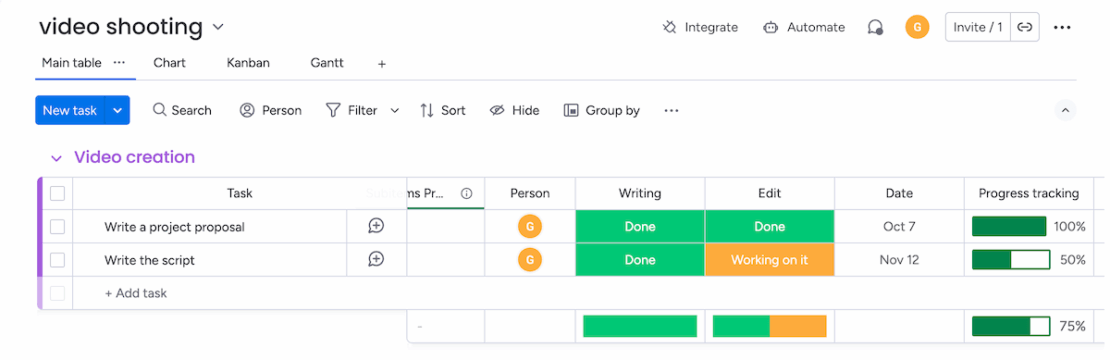Open the Write a project proposal task
The width and height of the screenshot is (1110, 360).
pyautogui.click(x=174, y=227)
